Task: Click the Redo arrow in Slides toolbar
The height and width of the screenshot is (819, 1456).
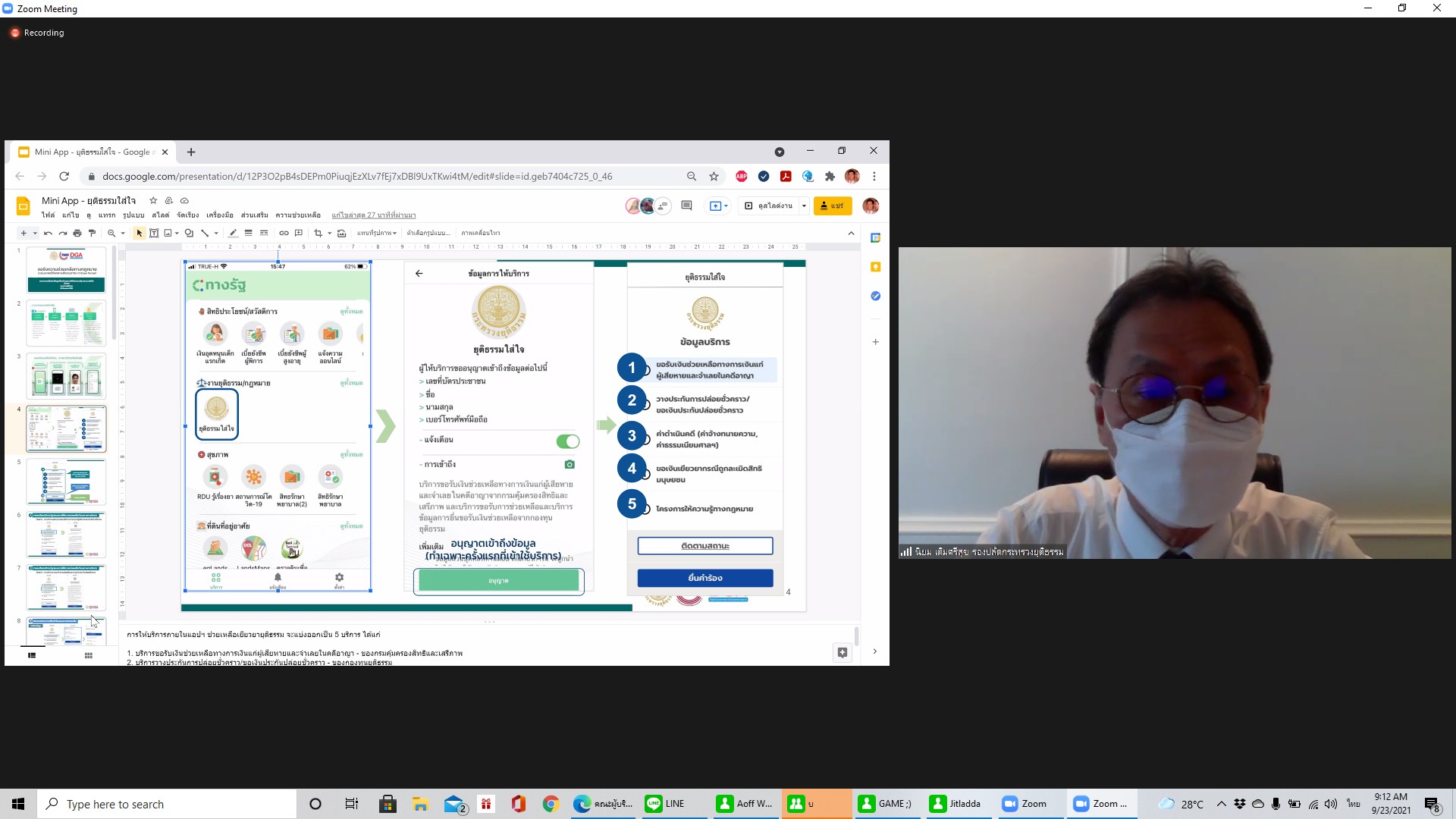Action: click(62, 233)
